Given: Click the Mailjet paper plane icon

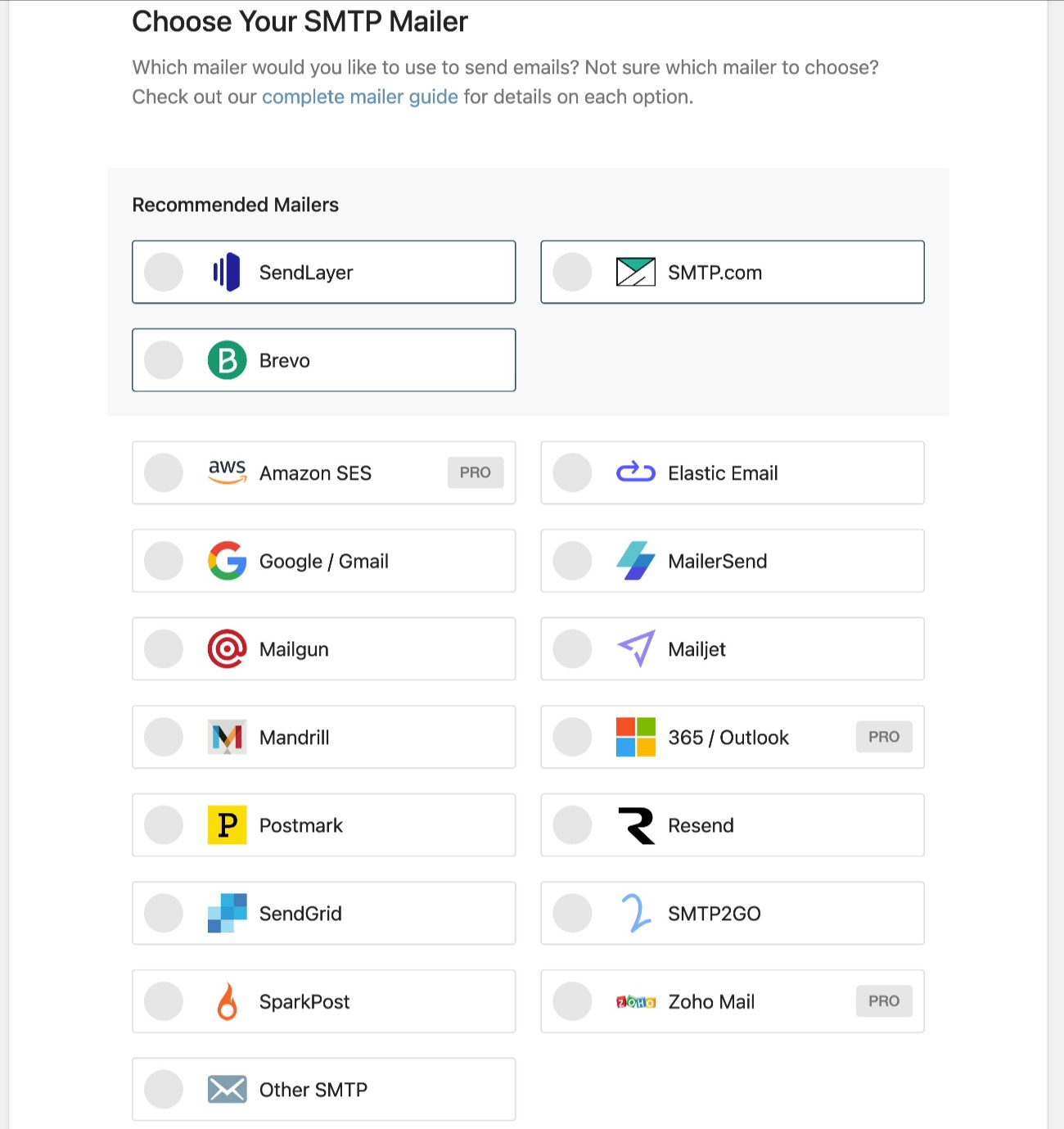Looking at the screenshot, I should pos(637,648).
